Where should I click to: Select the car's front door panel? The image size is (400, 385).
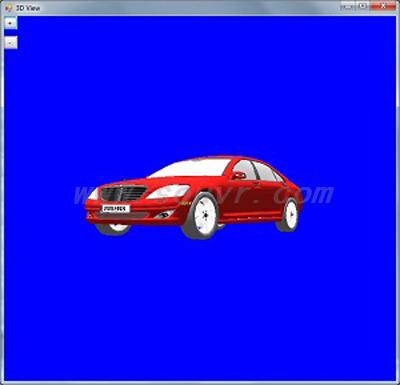[242, 197]
